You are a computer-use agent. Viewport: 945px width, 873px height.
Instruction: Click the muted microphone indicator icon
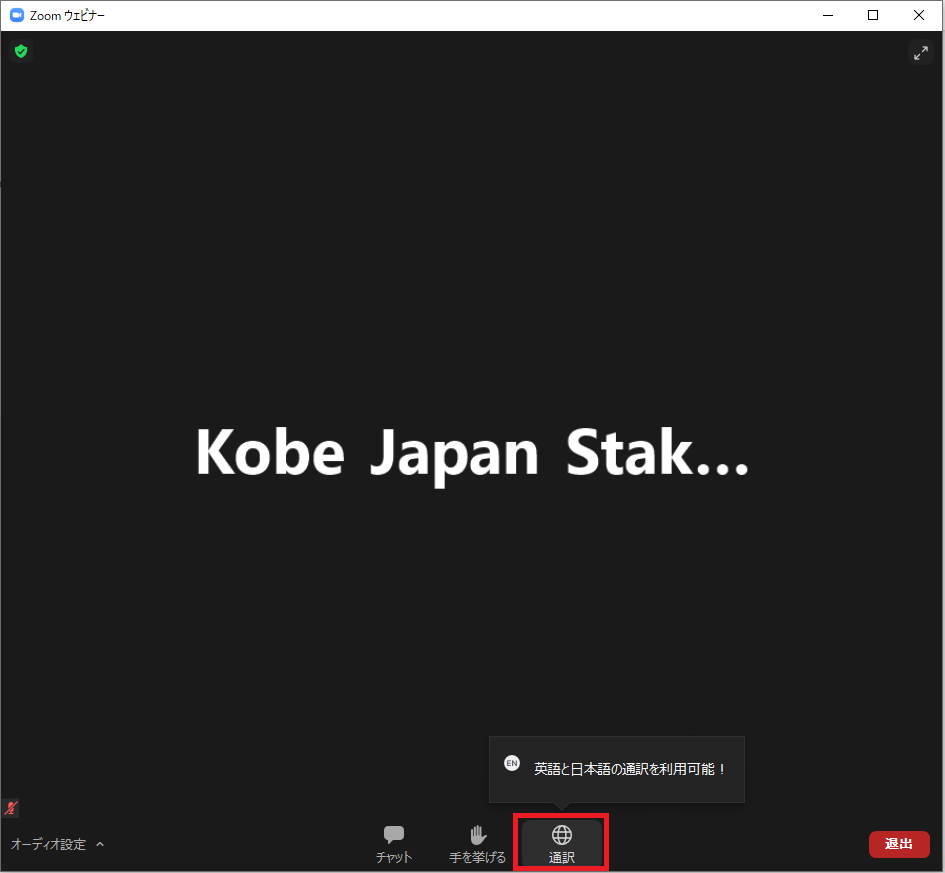[x=12, y=808]
